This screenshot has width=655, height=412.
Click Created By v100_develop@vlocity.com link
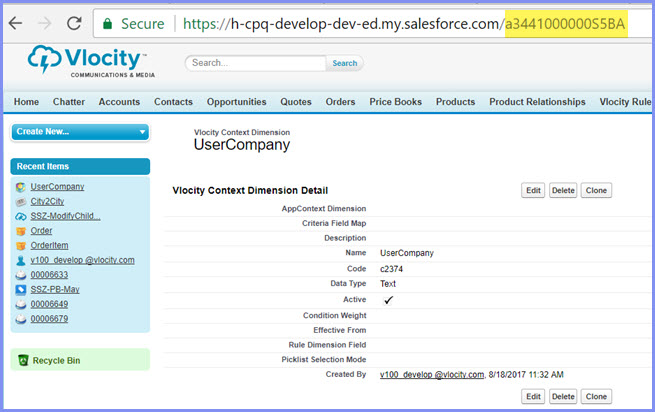click(x=432, y=374)
